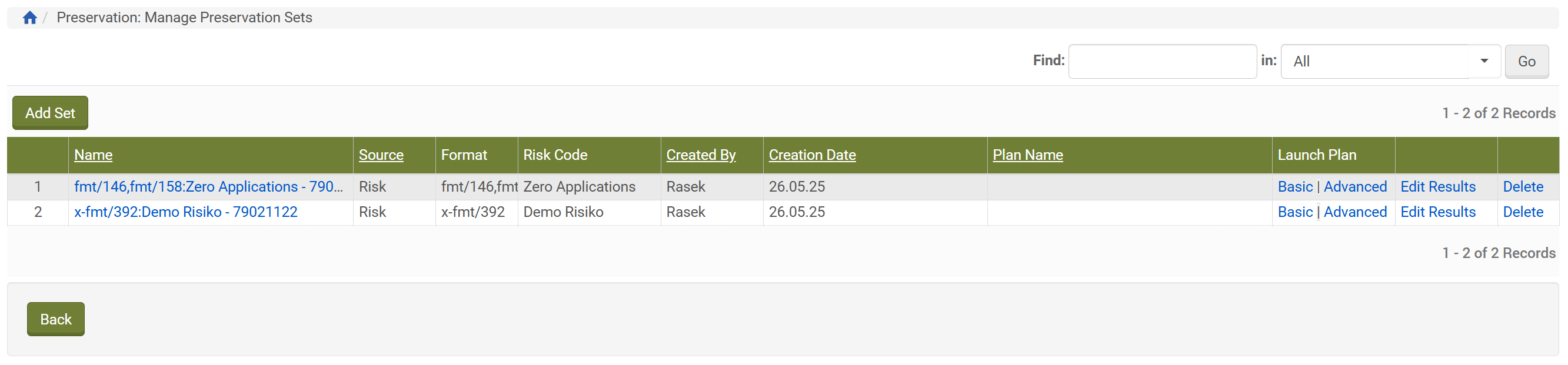Click the Find text input field
The height and width of the screenshot is (365, 1568).
pos(1161,62)
